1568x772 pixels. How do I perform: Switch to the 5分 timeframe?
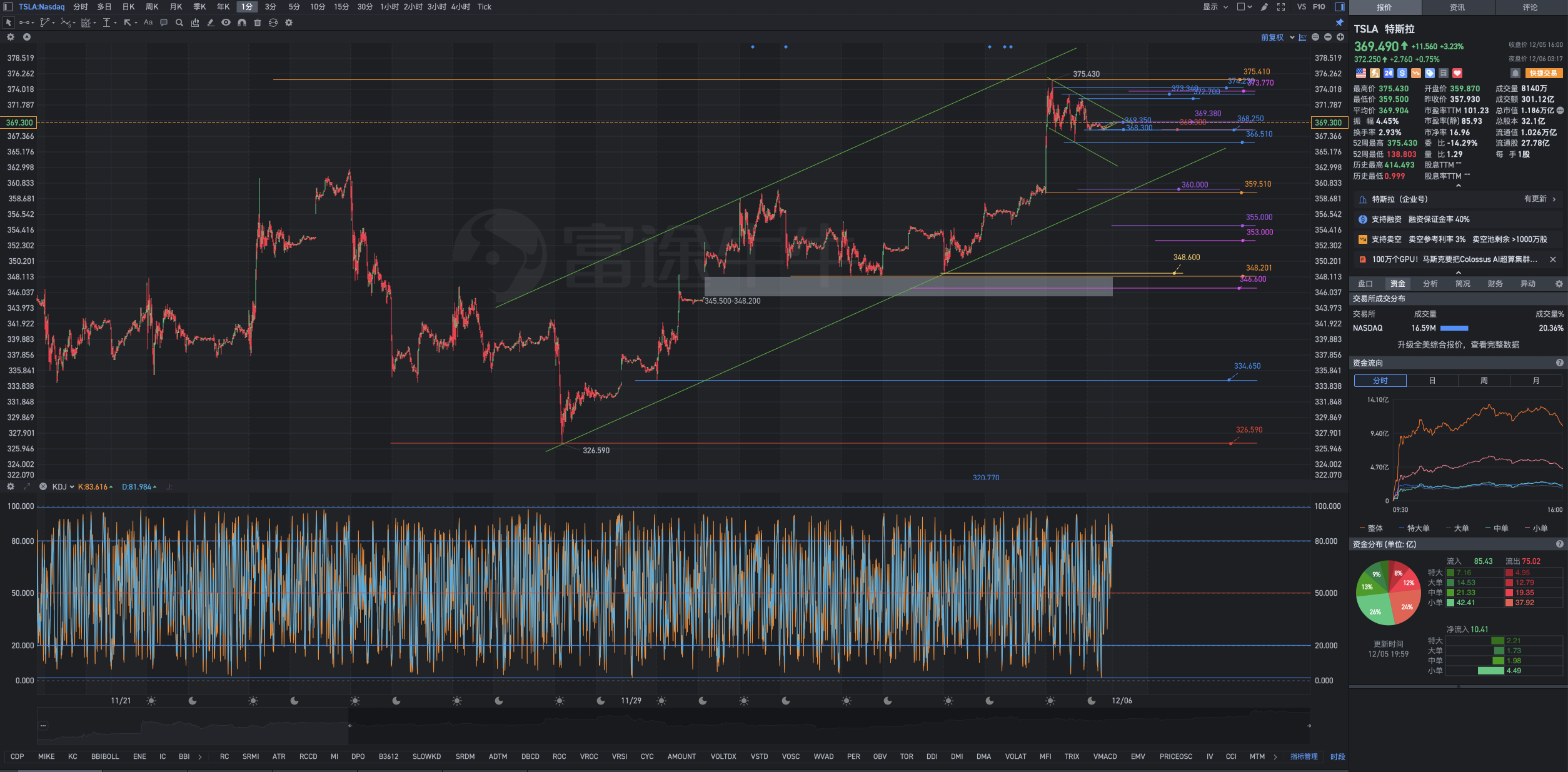(x=294, y=7)
